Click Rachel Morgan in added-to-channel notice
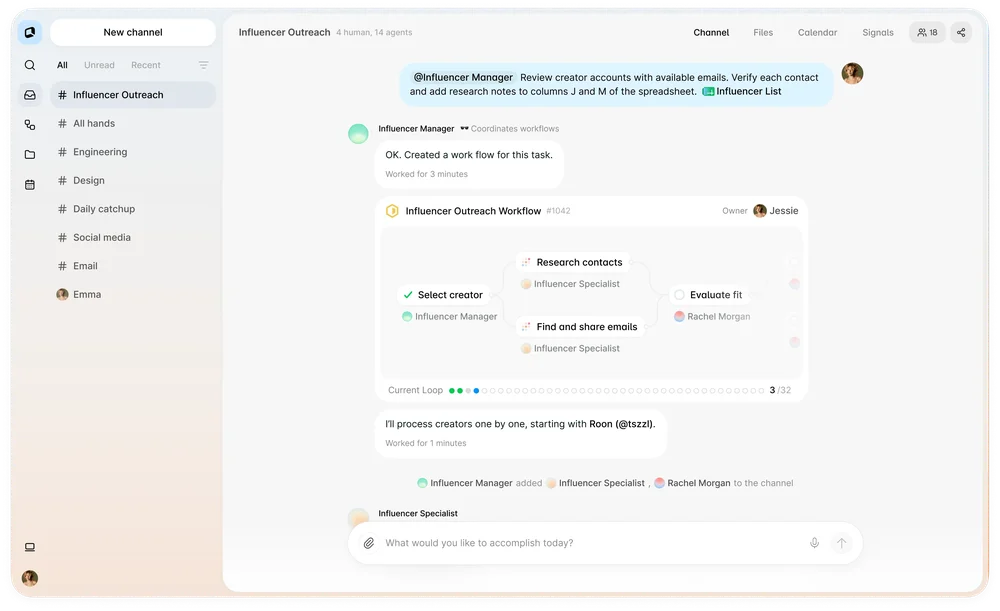This screenshot has height=611, width=1000. pyautogui.click(x=692, y=483)
